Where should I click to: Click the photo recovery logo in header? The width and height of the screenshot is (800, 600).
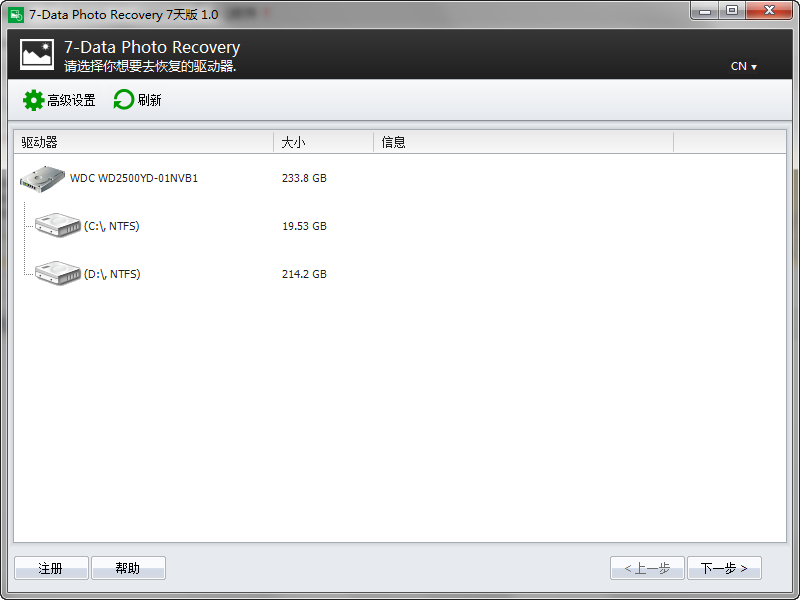point(37,54)
